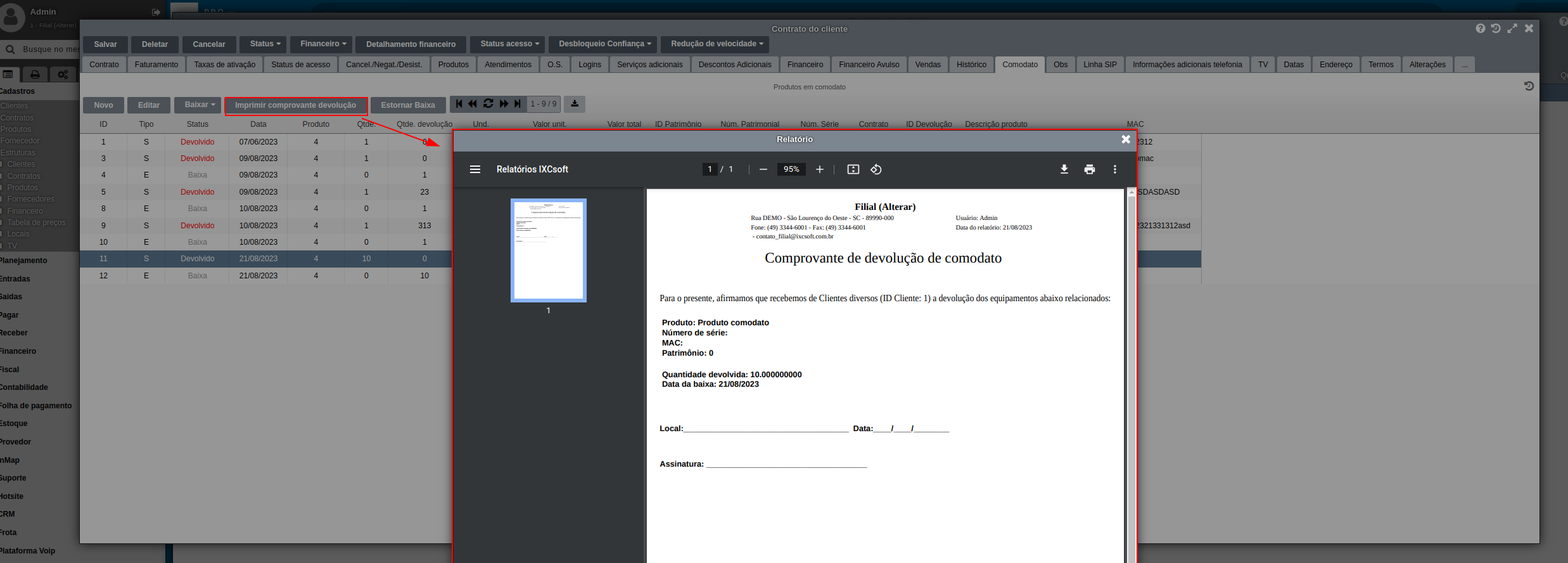The image size is (1568, 563).
Task: Click history icon in Contrato do cliente header
Action: pyautogui.click(x=1496, y=29)
